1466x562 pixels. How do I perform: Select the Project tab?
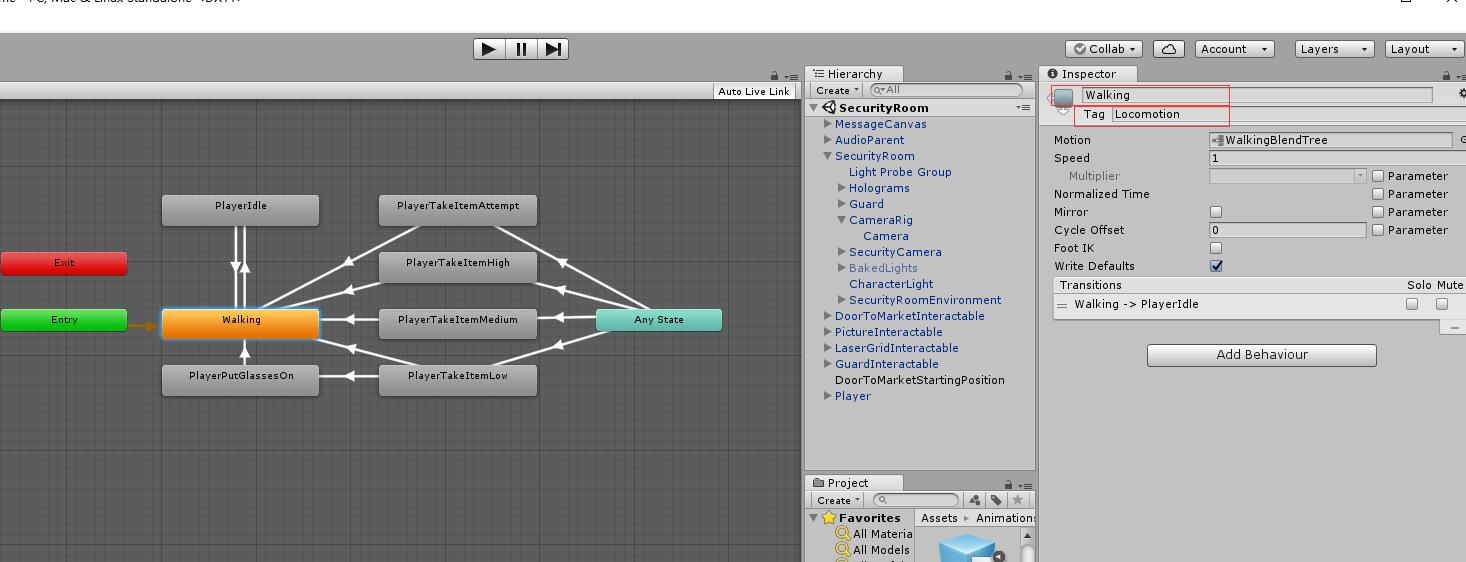coord(847,483)
